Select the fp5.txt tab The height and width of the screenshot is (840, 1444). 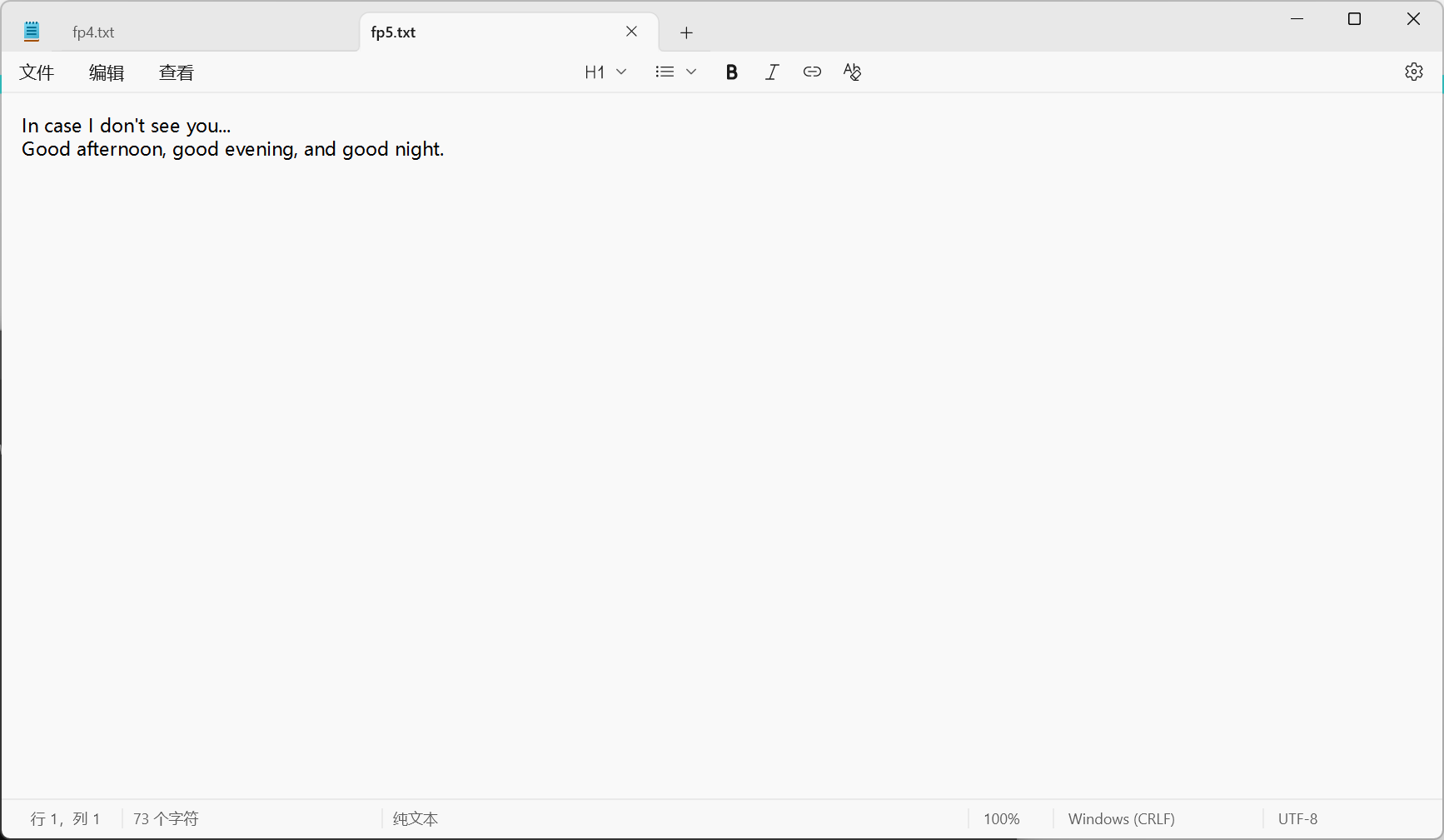pos(509,32)
